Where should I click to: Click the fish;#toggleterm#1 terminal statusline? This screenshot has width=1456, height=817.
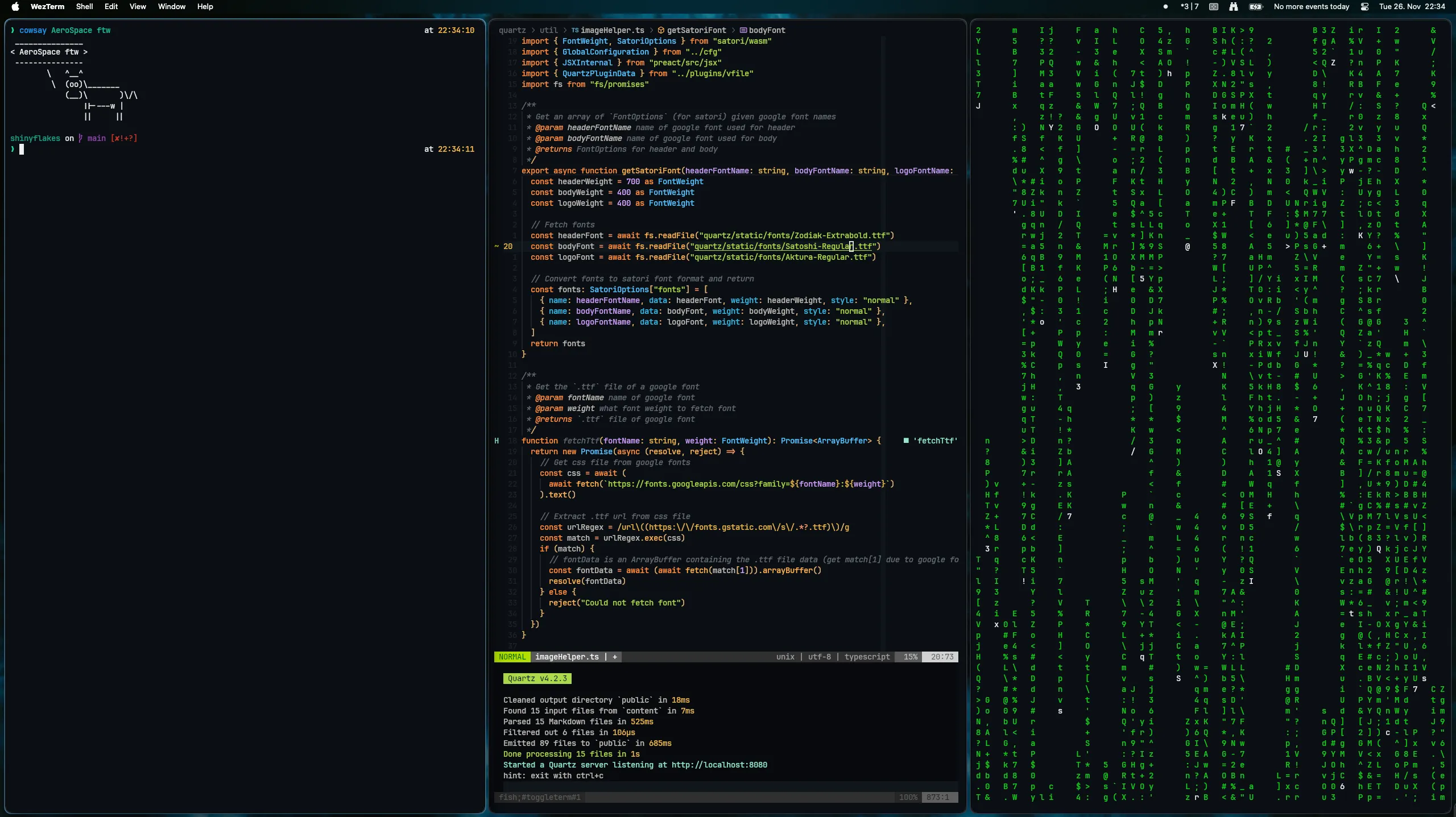(539, 797)
